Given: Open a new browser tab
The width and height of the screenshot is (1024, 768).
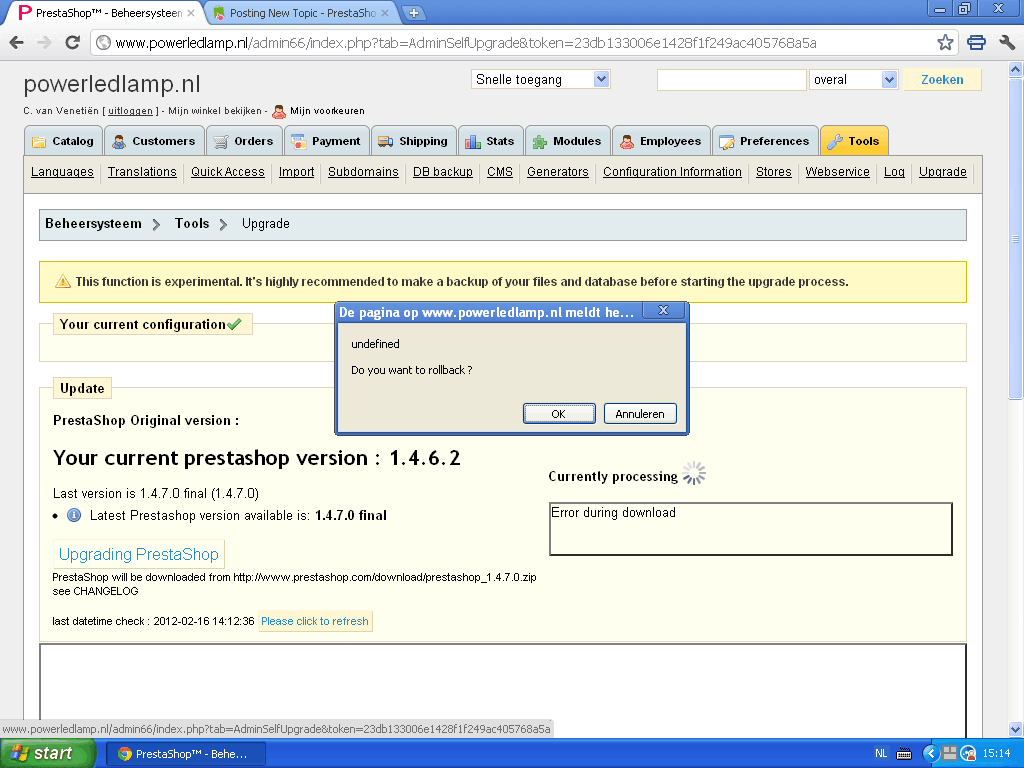Looking at the screenshot, I should pos(413,12).
